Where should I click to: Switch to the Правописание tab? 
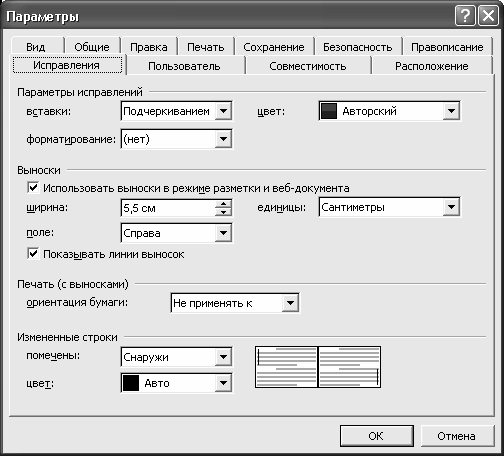[447, 47]
